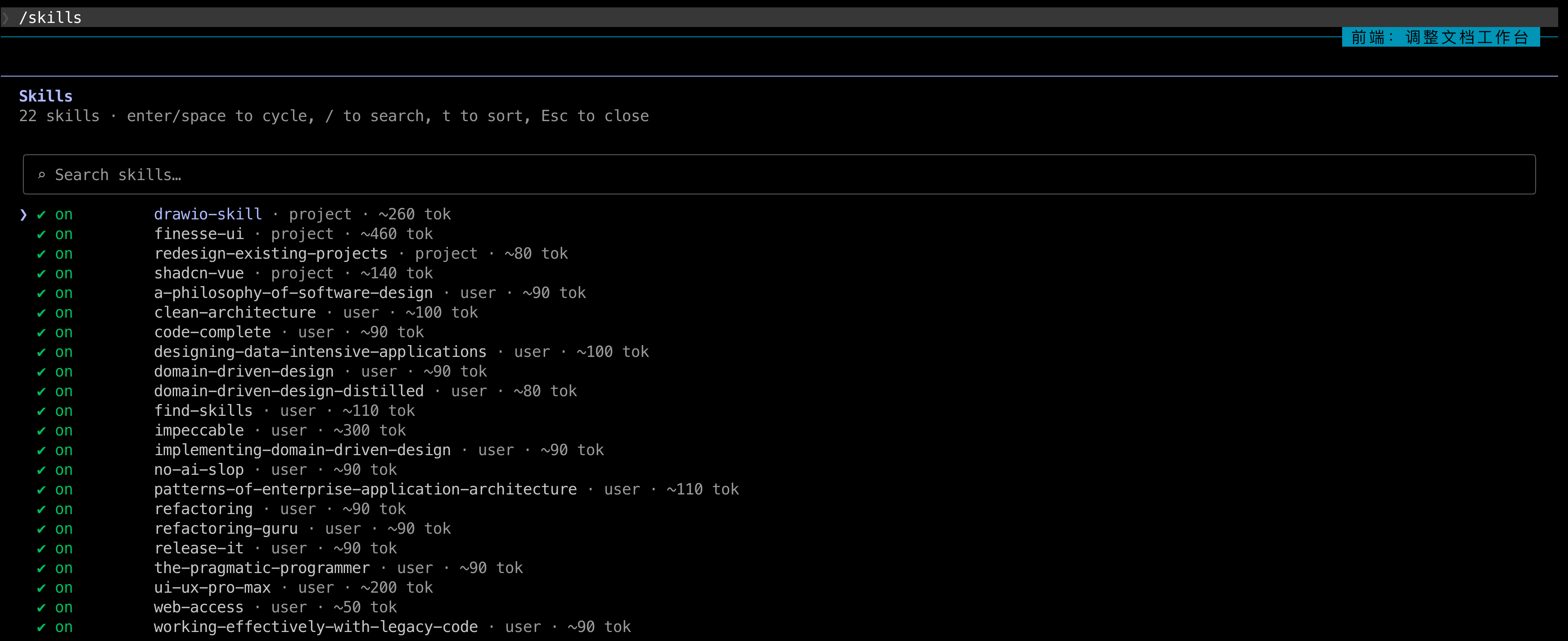1568x641 pixels.
Task: Click the user scope label for release-it
Action: pyautogui.click(x=289, y=548)
